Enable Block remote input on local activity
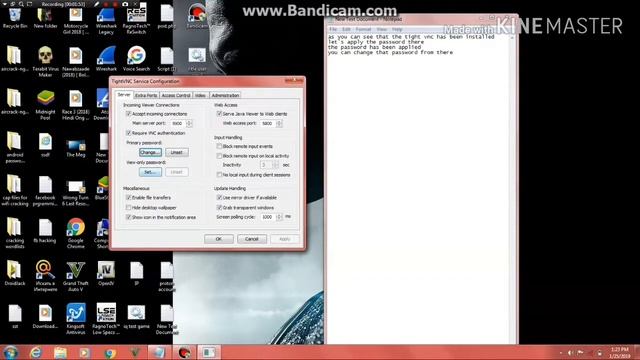Image resolution: width=640 pixels, height=360 pixels. pos(219,156)
